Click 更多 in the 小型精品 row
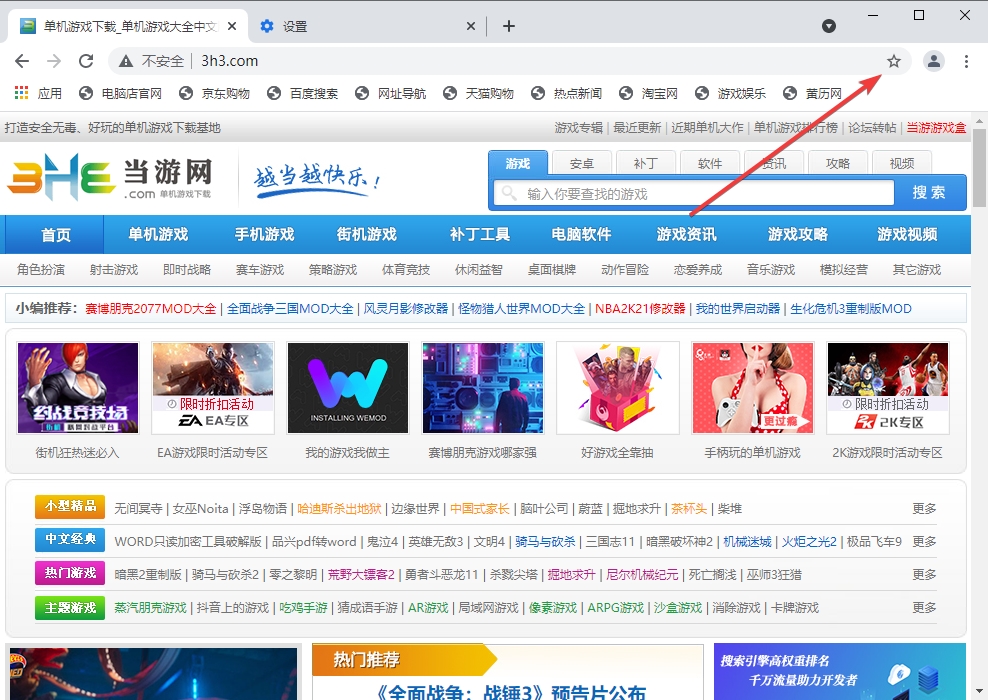Screen dimensions: 988x700 click(x=924, y=508)
